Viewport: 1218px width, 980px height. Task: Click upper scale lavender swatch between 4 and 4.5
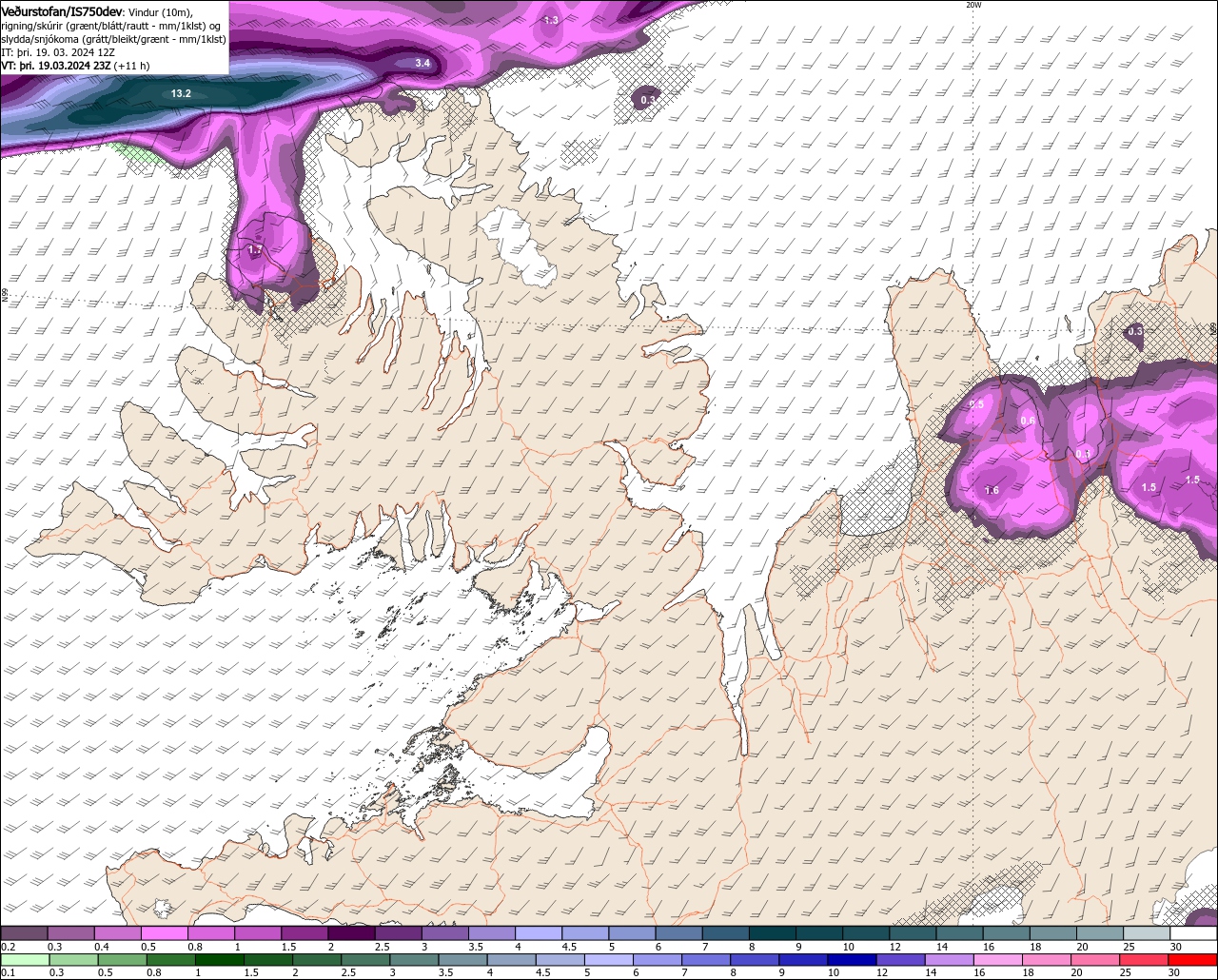(539, 933)
